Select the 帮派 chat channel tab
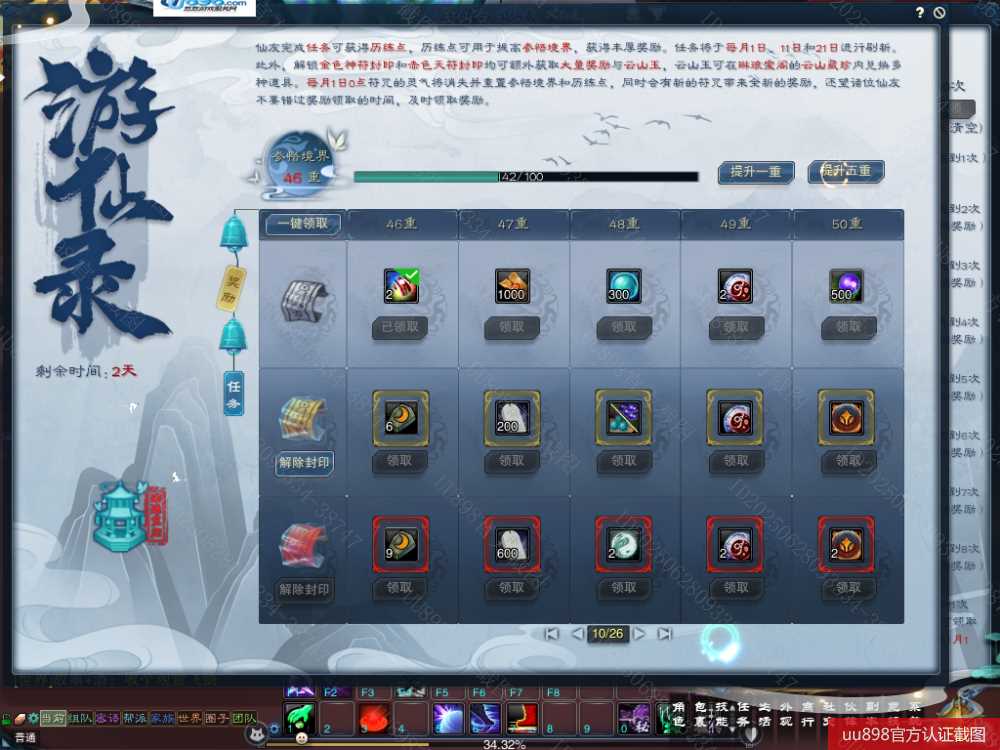Screen dimensions: 1000x750 click(x=135, y=718)
